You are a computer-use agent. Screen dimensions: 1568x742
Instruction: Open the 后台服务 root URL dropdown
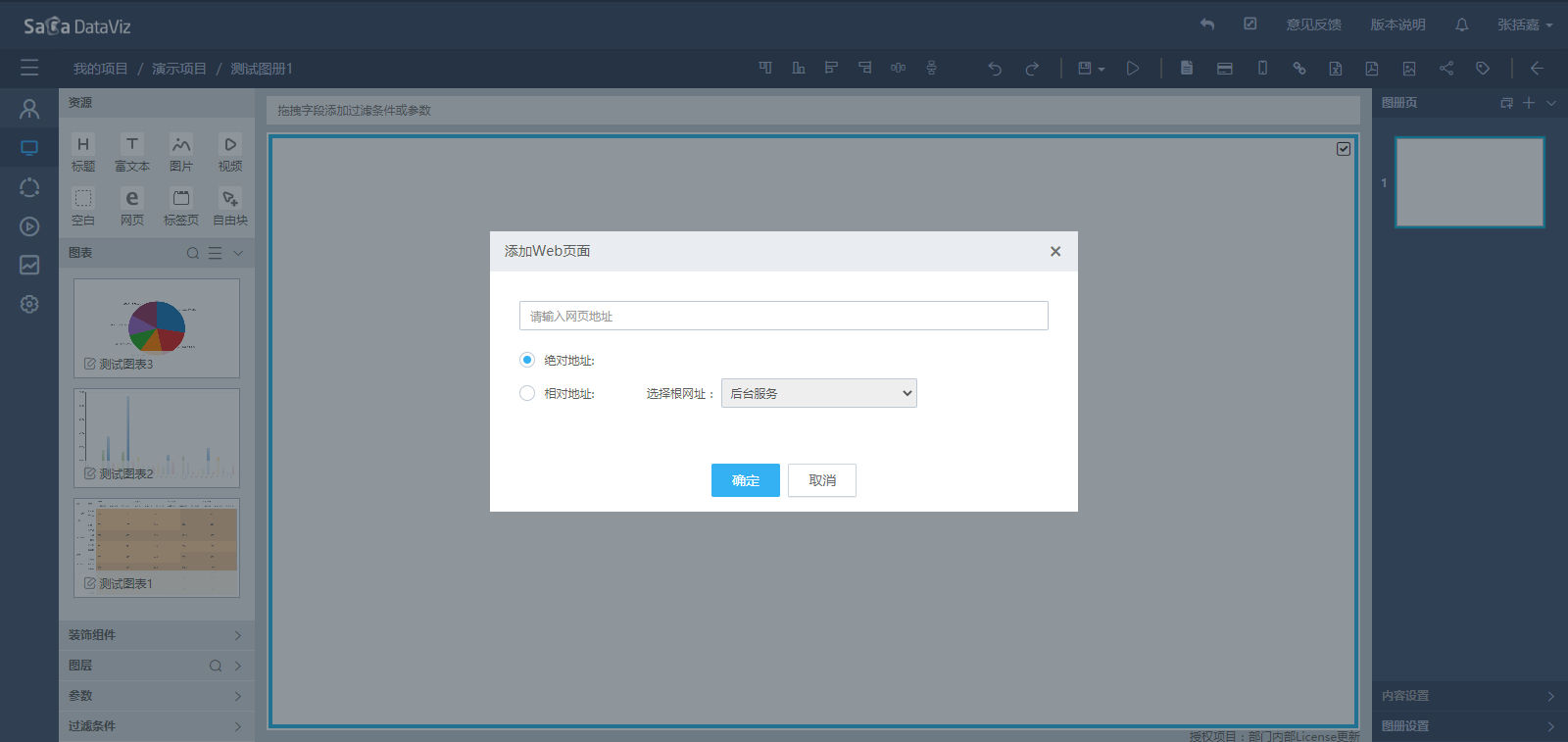[x=818, y=393]
